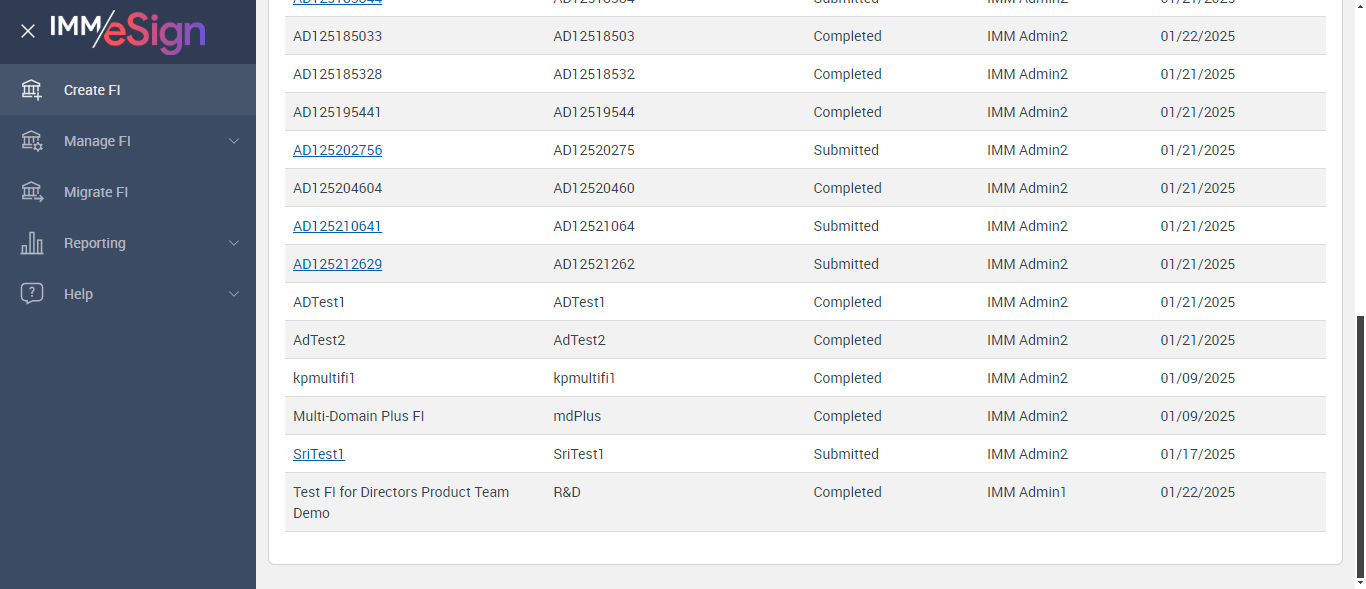Follow the AD125212629 link

coord(337,264)
